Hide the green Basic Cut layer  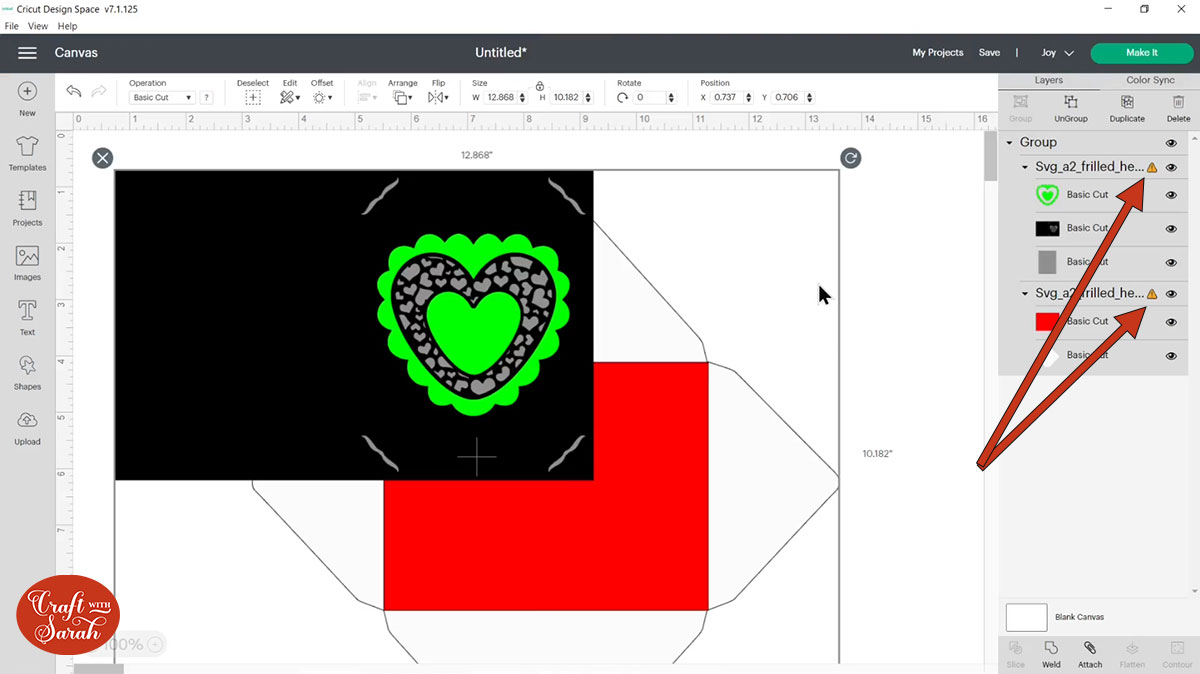[1170, 195]
